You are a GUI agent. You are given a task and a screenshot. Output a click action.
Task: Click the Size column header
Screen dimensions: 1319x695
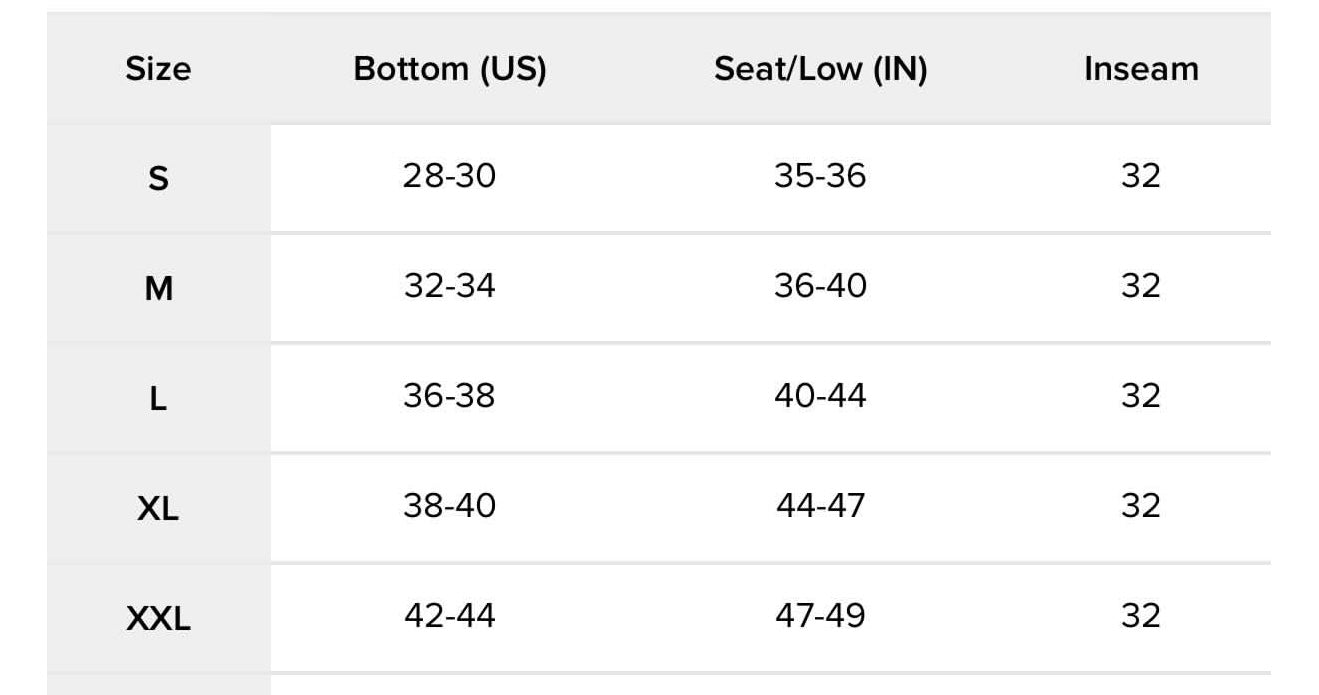[x=158, y=69]
